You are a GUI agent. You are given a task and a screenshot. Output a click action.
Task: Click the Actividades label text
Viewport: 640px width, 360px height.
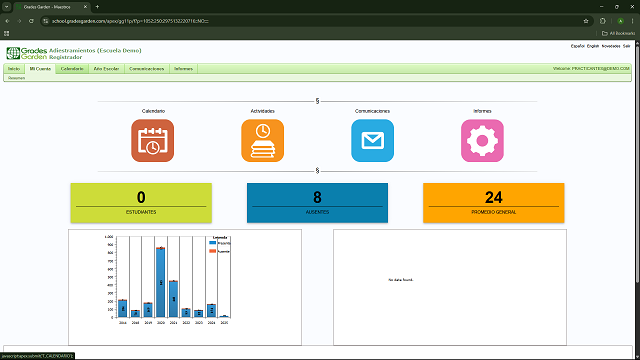(262, 111)
